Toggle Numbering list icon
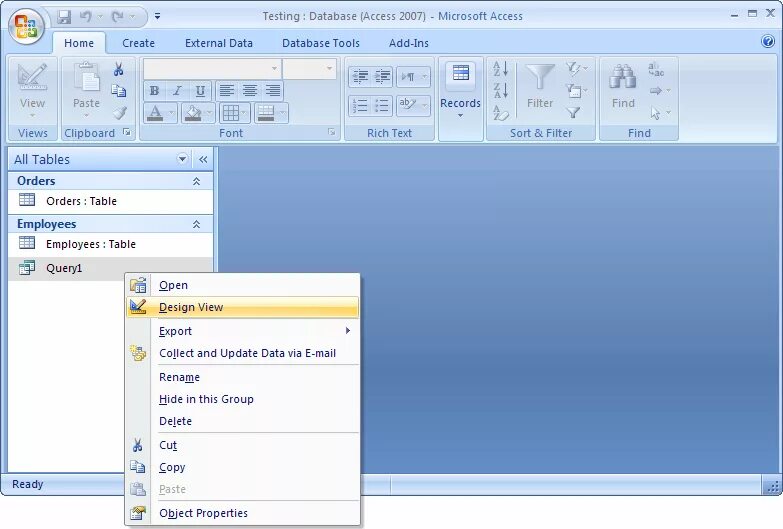 click(x=360, y=105)
